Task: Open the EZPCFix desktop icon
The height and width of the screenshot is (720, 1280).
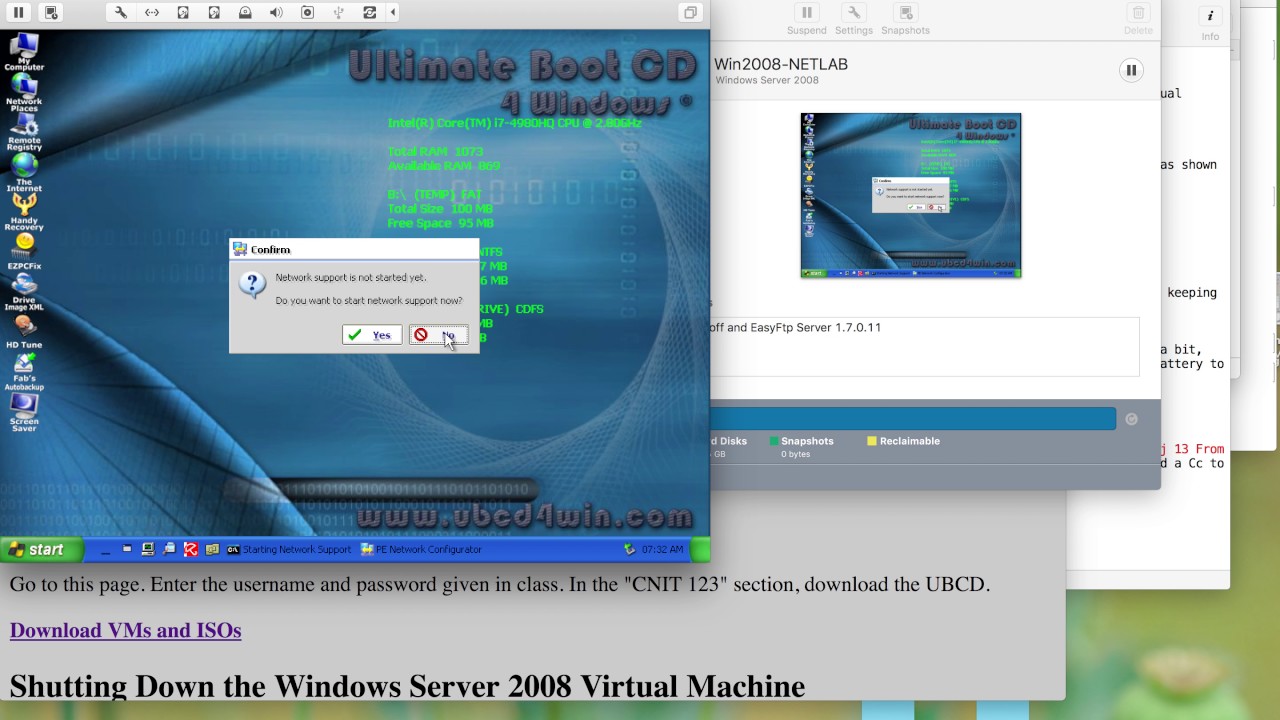Action: point(24,252)
